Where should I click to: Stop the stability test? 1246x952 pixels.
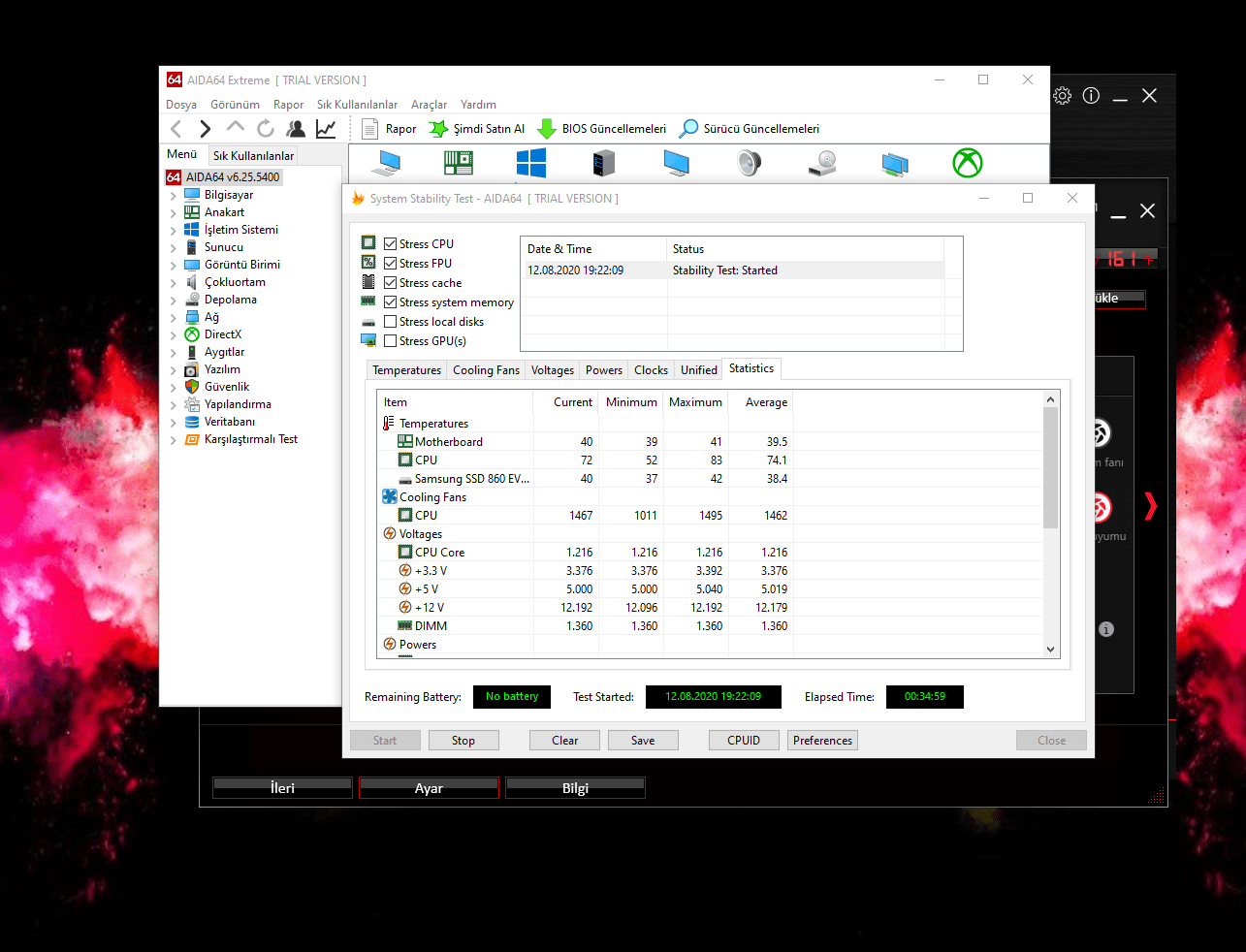tap(463, 741)
